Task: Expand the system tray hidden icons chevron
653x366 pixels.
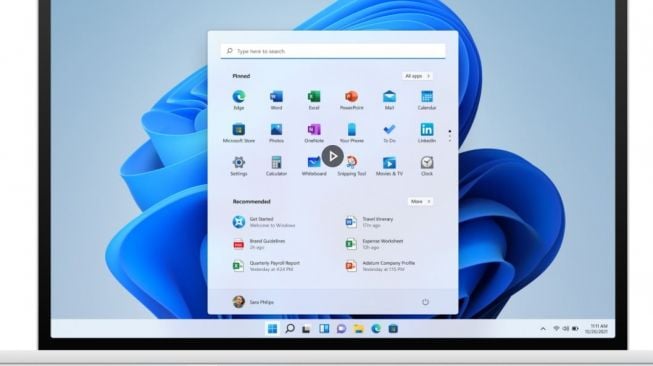Action: click(543, 329)
